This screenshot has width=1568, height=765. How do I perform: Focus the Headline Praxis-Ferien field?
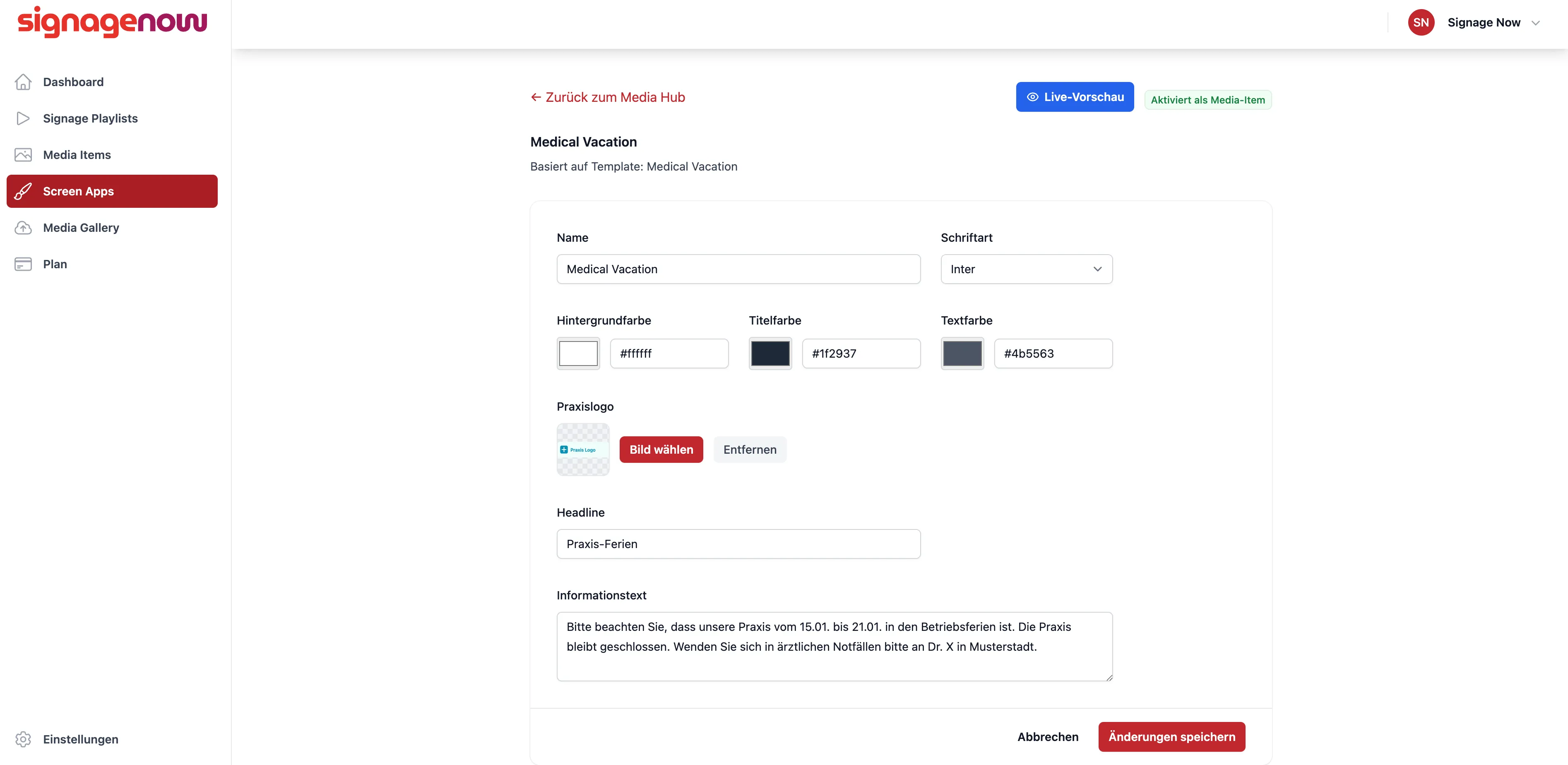(x=738, y=544)
